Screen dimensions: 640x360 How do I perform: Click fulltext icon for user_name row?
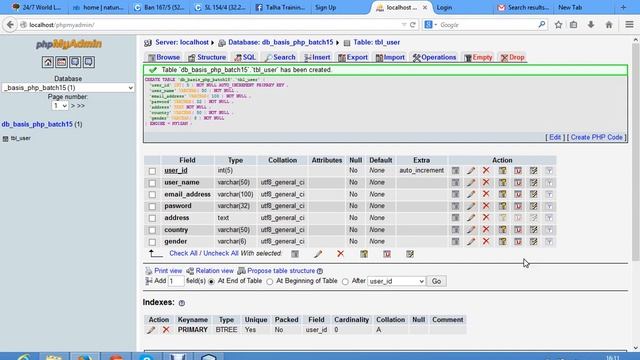tap(549, 182)
